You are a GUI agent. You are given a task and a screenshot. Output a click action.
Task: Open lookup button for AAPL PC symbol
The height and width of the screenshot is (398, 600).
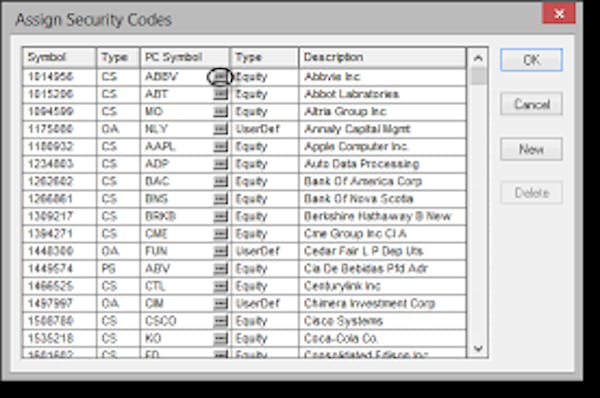tap(220, 147)
